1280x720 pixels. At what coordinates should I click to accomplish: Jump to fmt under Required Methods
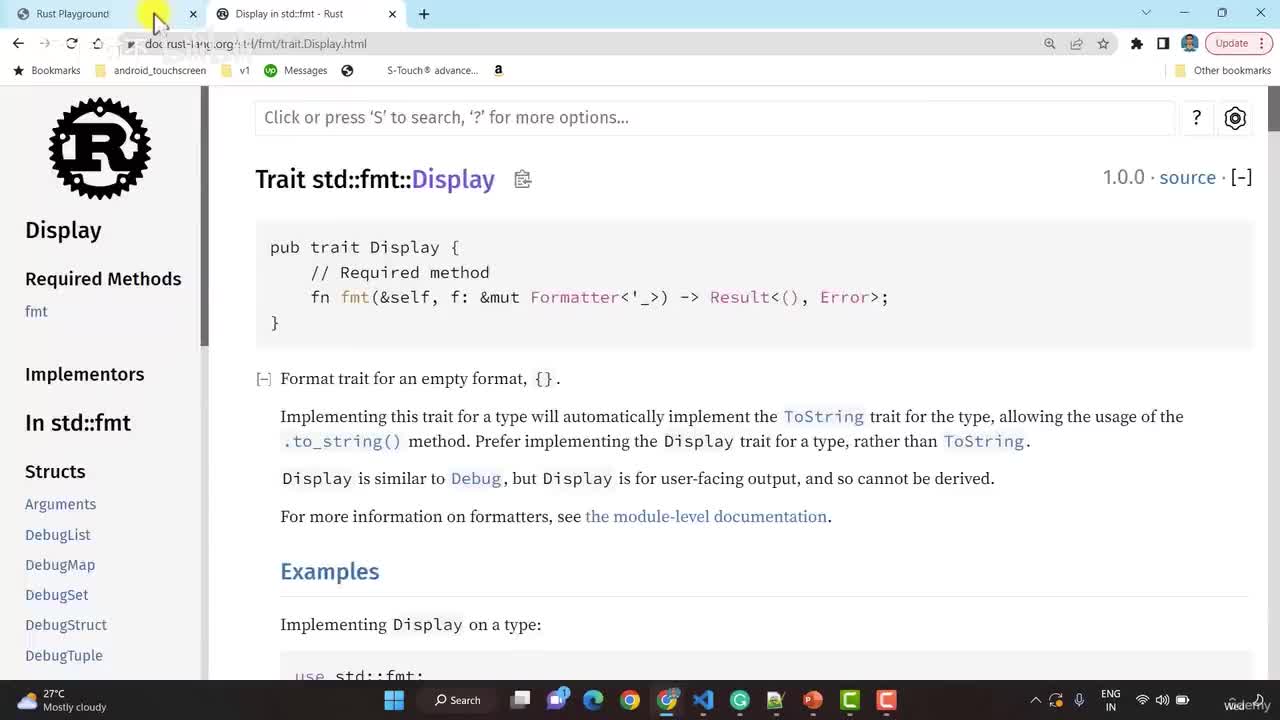tap(36, 311)
